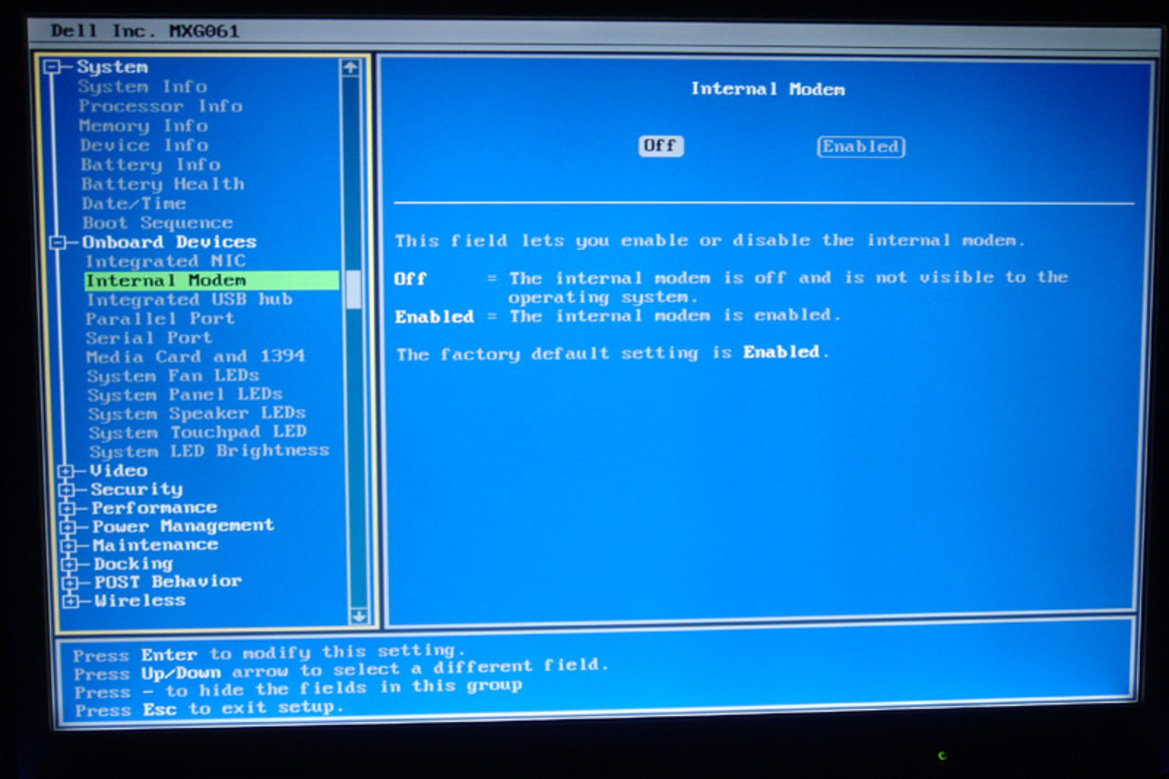Select Parallel Port setting

tap(160, 319)
